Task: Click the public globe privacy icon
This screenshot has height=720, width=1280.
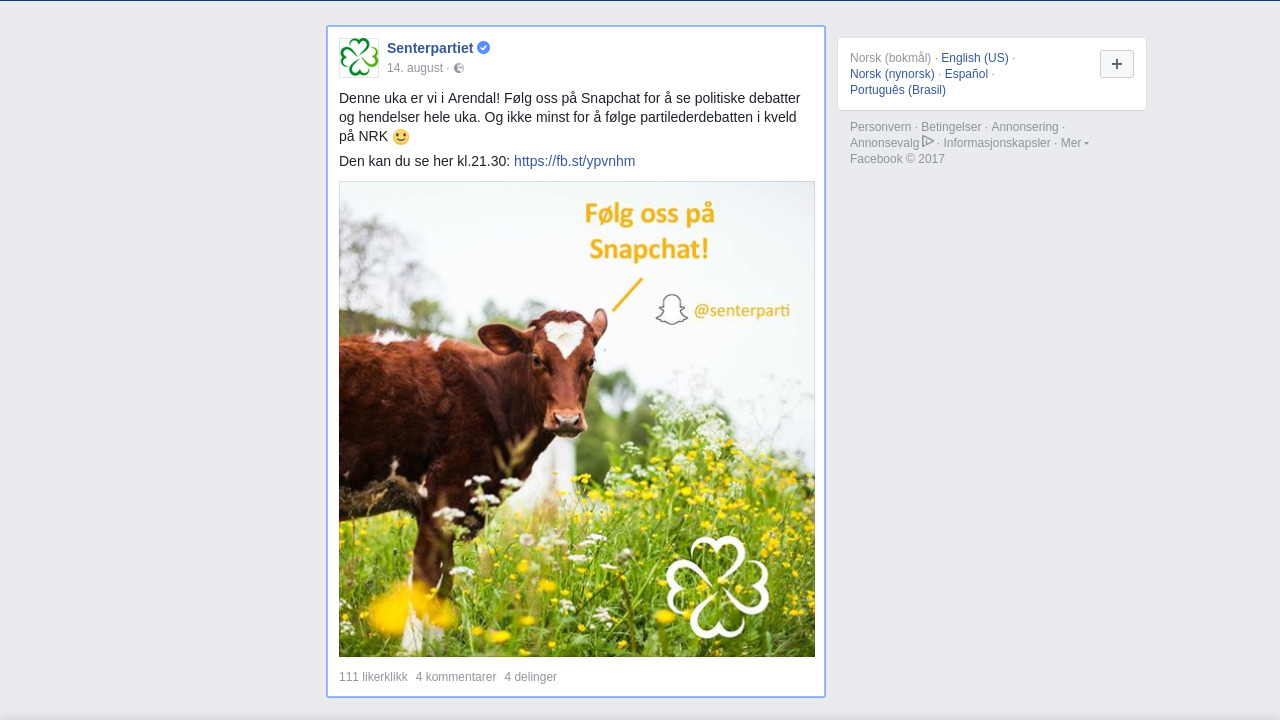Action: click(459, 68)
